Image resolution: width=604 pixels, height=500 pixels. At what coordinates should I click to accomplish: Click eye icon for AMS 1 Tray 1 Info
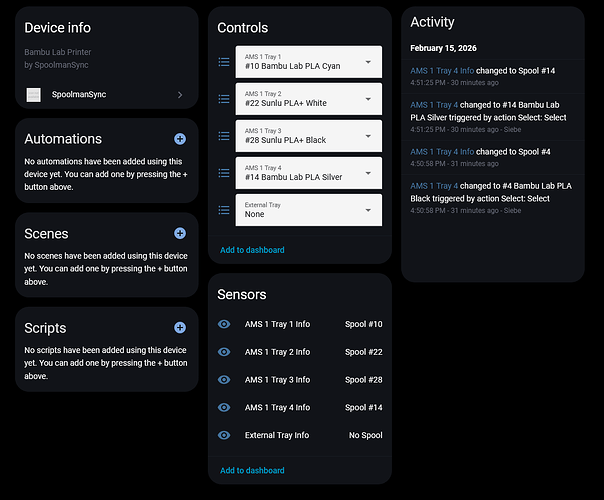pos(224,324)
